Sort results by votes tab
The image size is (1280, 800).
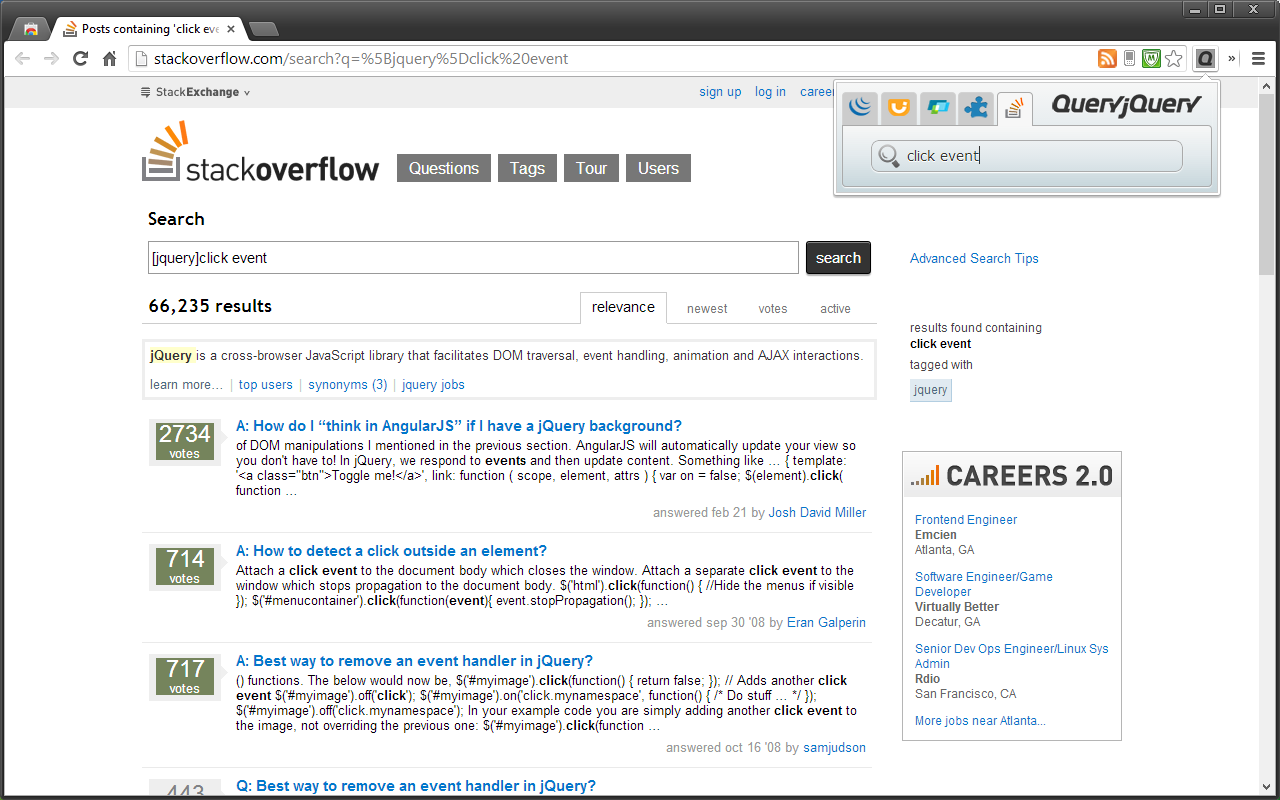[x=773, y=309]
